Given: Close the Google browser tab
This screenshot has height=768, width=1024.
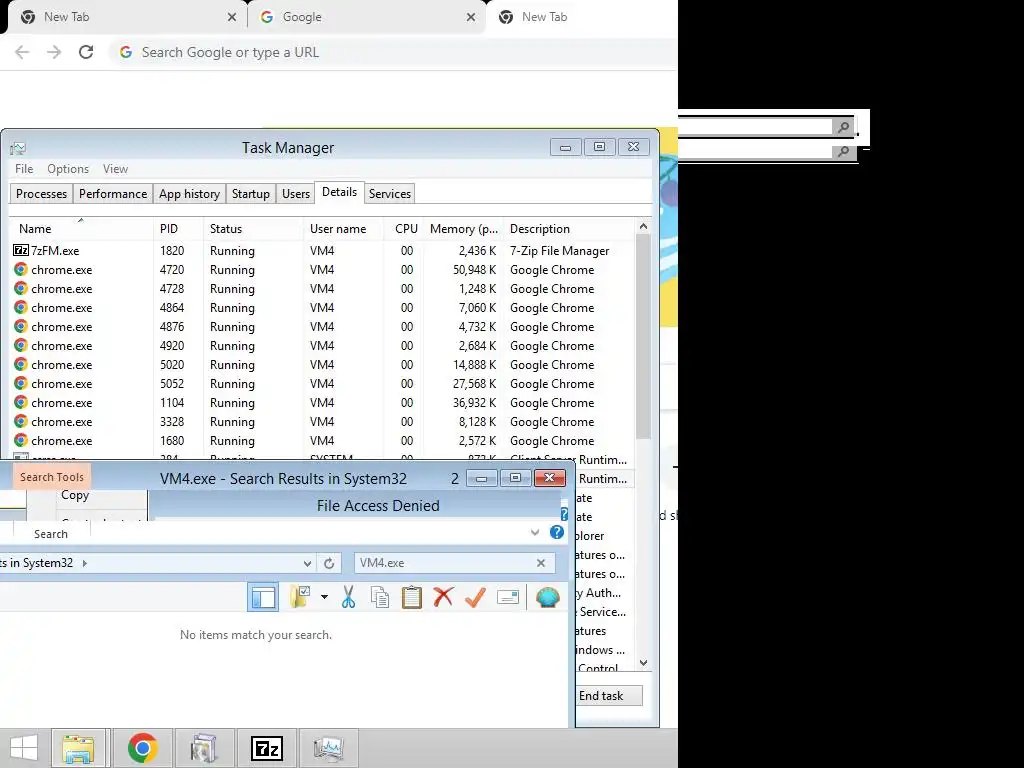Looking at the screenshot, I should pos(471,17).
